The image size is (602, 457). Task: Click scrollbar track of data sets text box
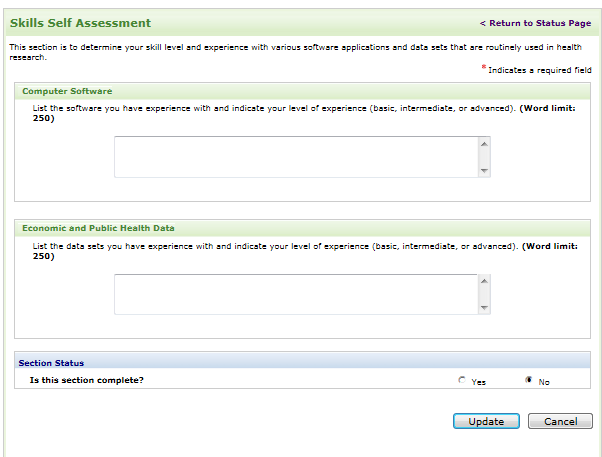[484, 294]
